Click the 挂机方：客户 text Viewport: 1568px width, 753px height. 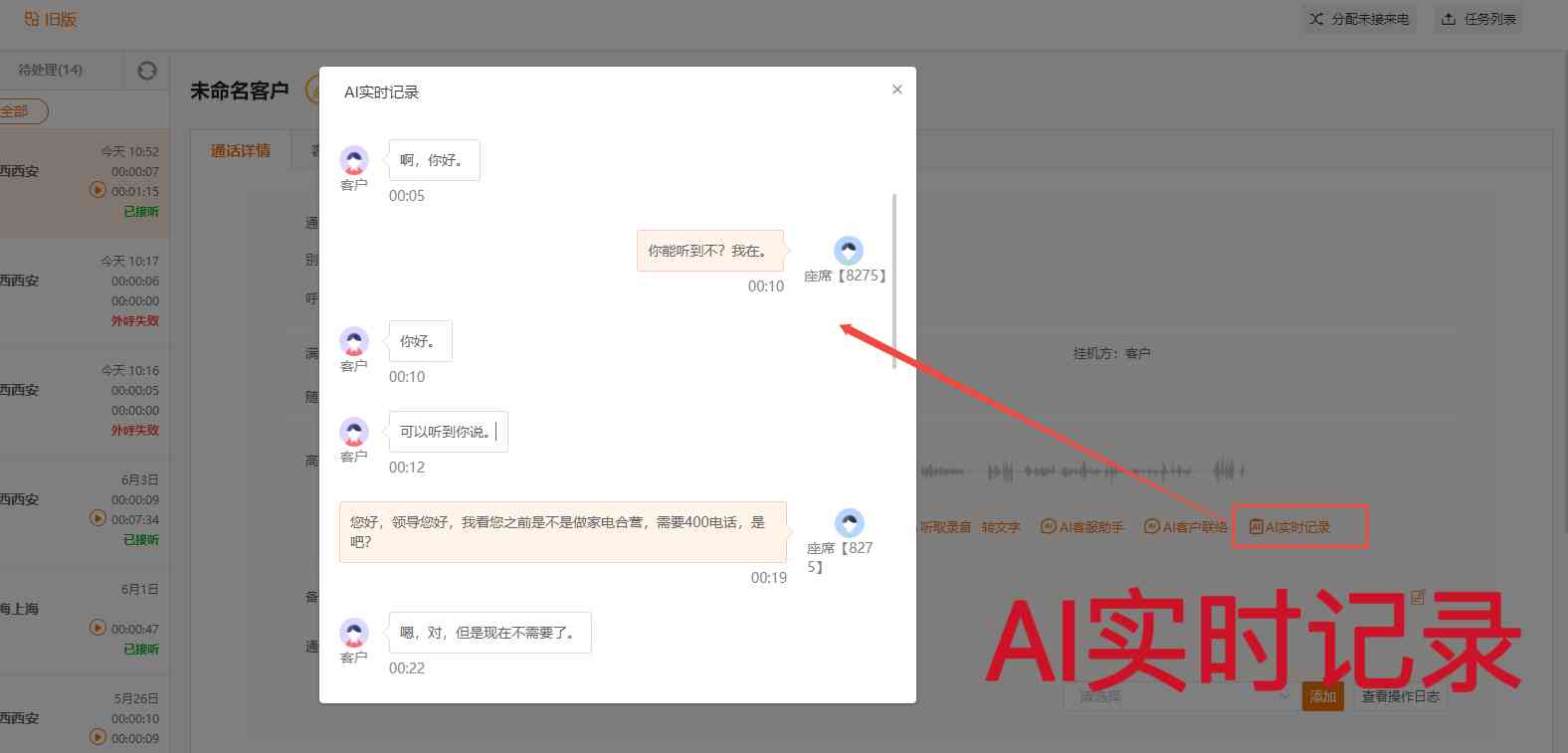coord(1111,353)
